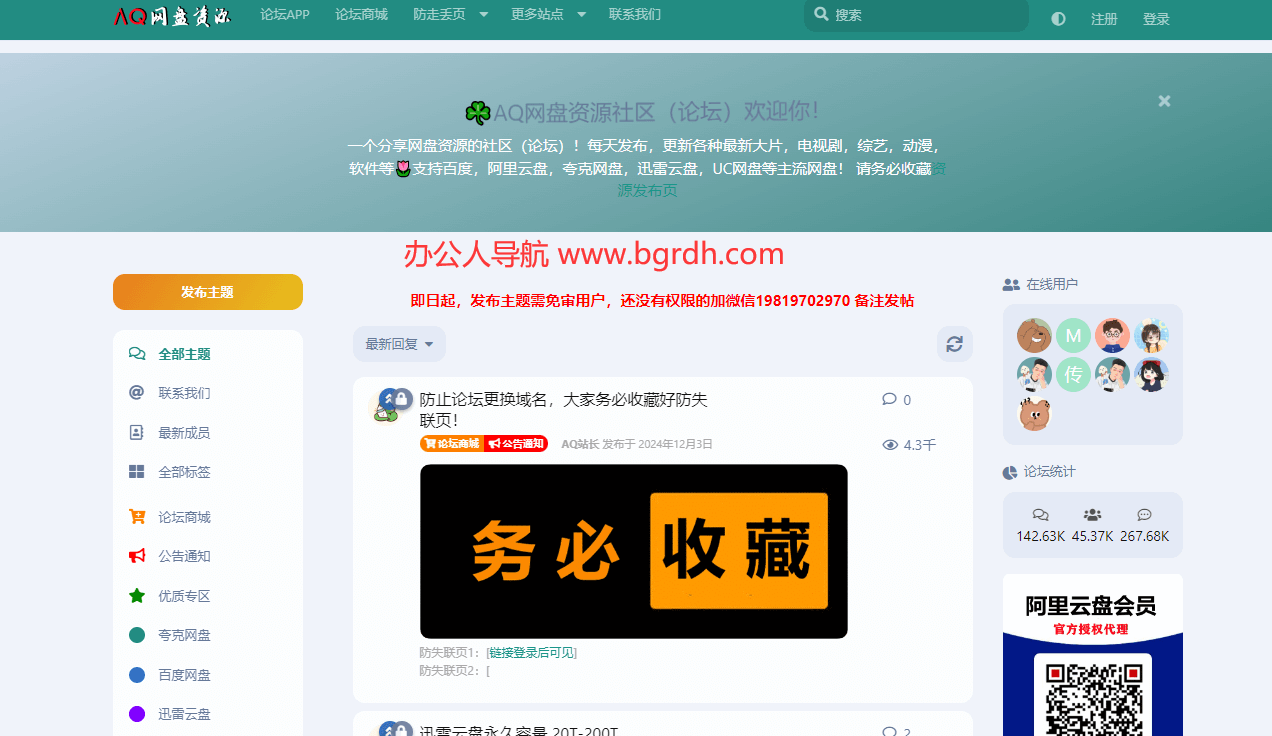Open 全部标签 grid icon in sidebar
The image size is (1272, 736).
(x=136, y=471)
